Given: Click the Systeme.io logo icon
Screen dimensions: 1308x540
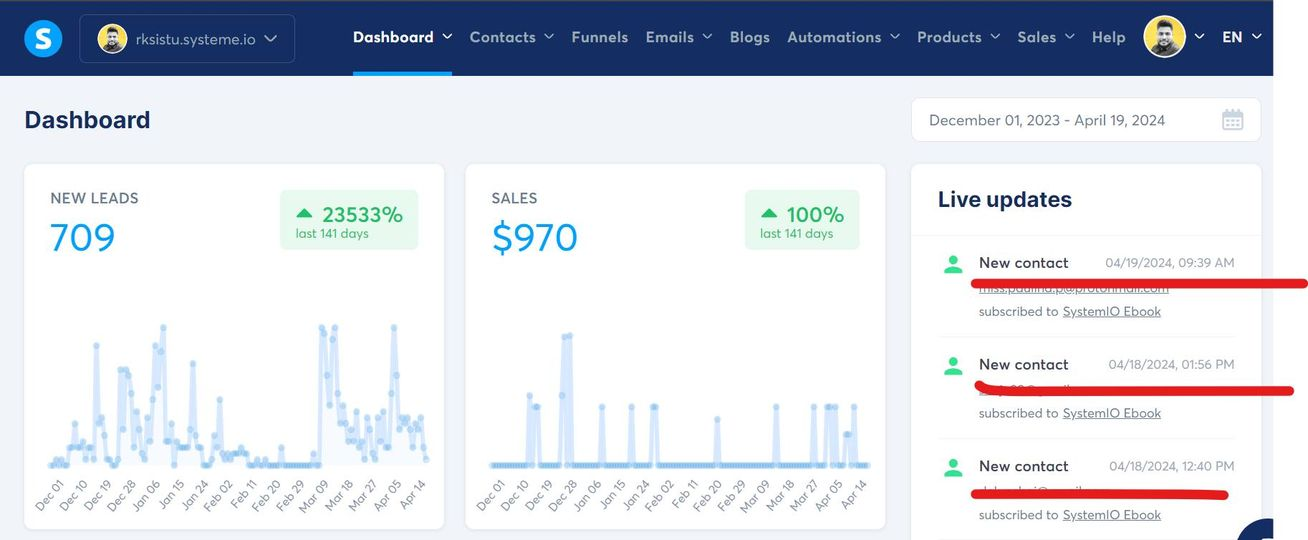Looking at the screenshot, I should click(x=43, y=38).
